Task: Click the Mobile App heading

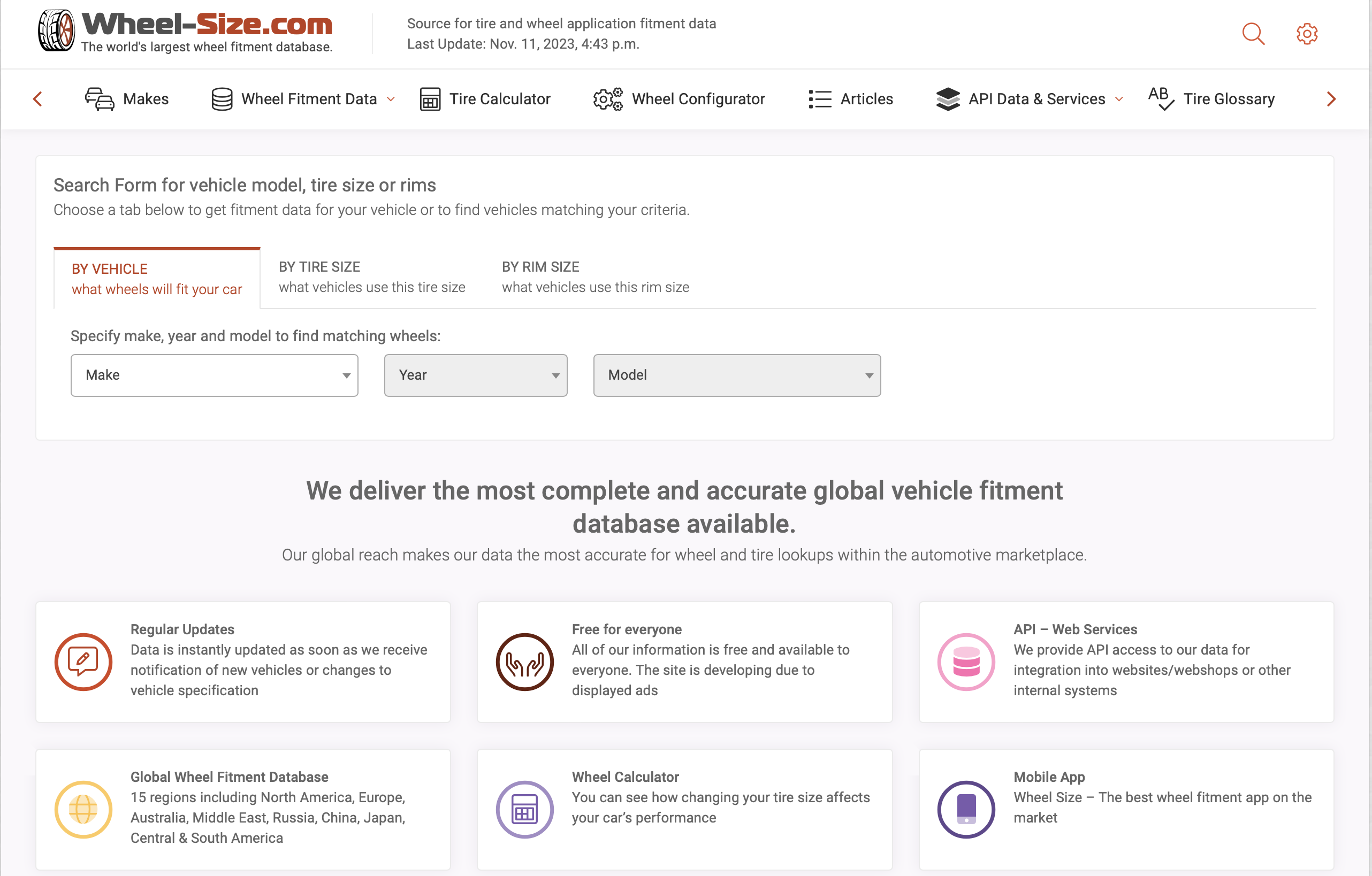Action: (1049, 777)
